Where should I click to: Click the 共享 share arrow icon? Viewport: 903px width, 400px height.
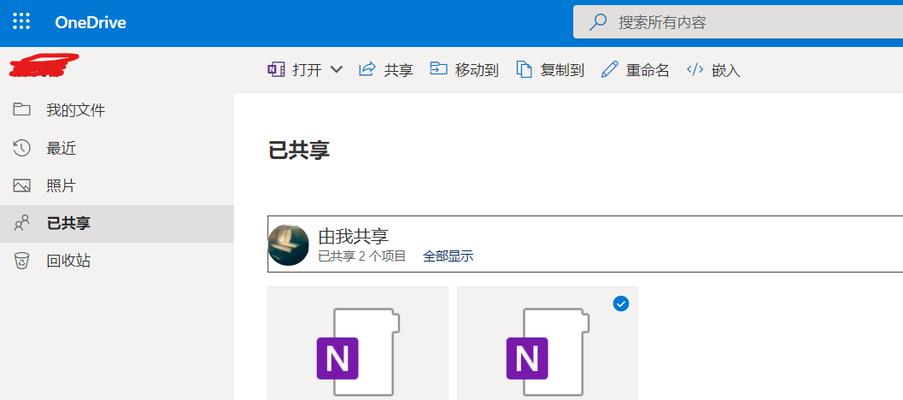tap(367, 70)
